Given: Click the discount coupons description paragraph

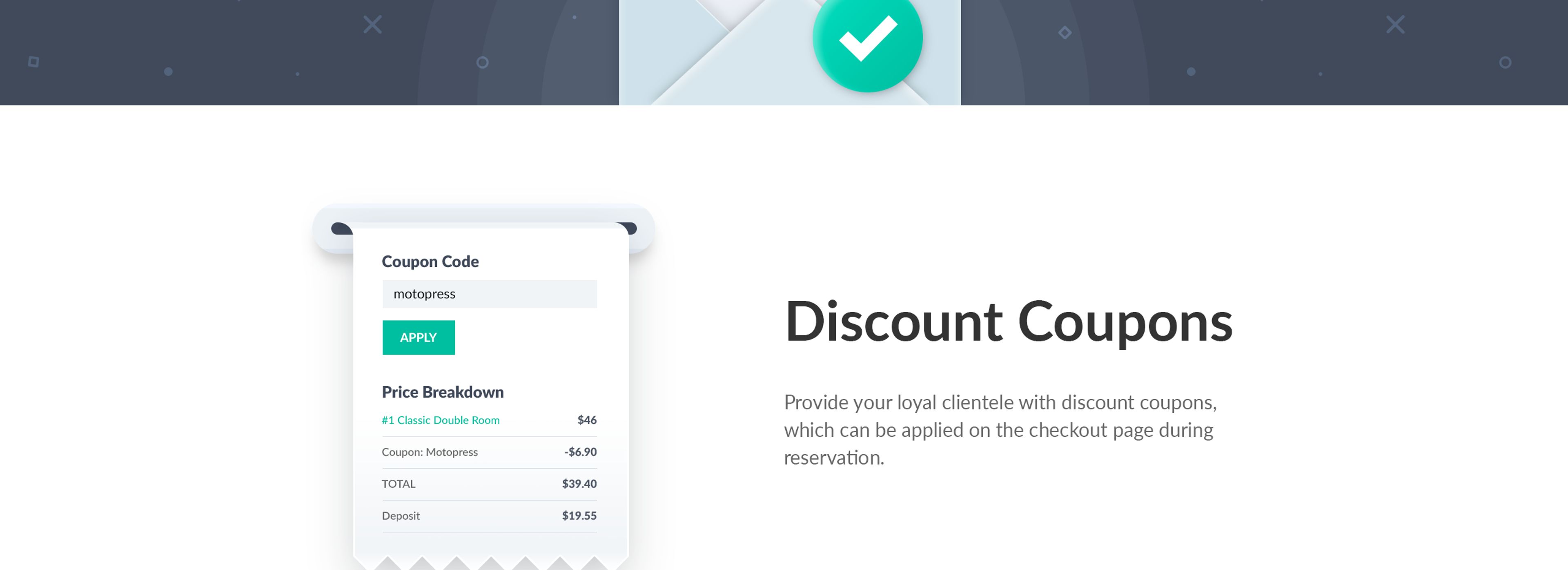Looking at the screenshot, I should click(x=1000, y=430).
